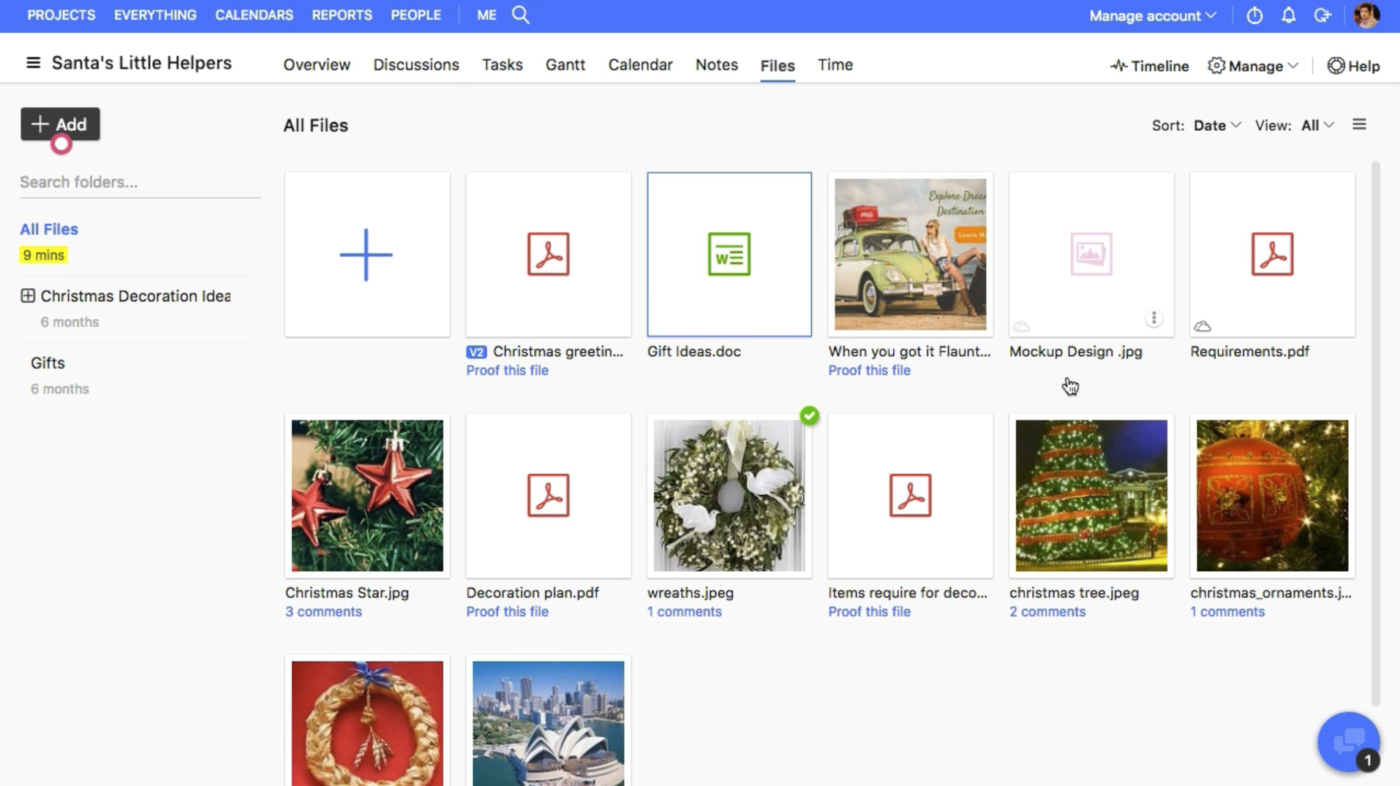Select All Files in sidebar
The image size is (1400, 786).
pyautogui.click(x=49, y=229)
